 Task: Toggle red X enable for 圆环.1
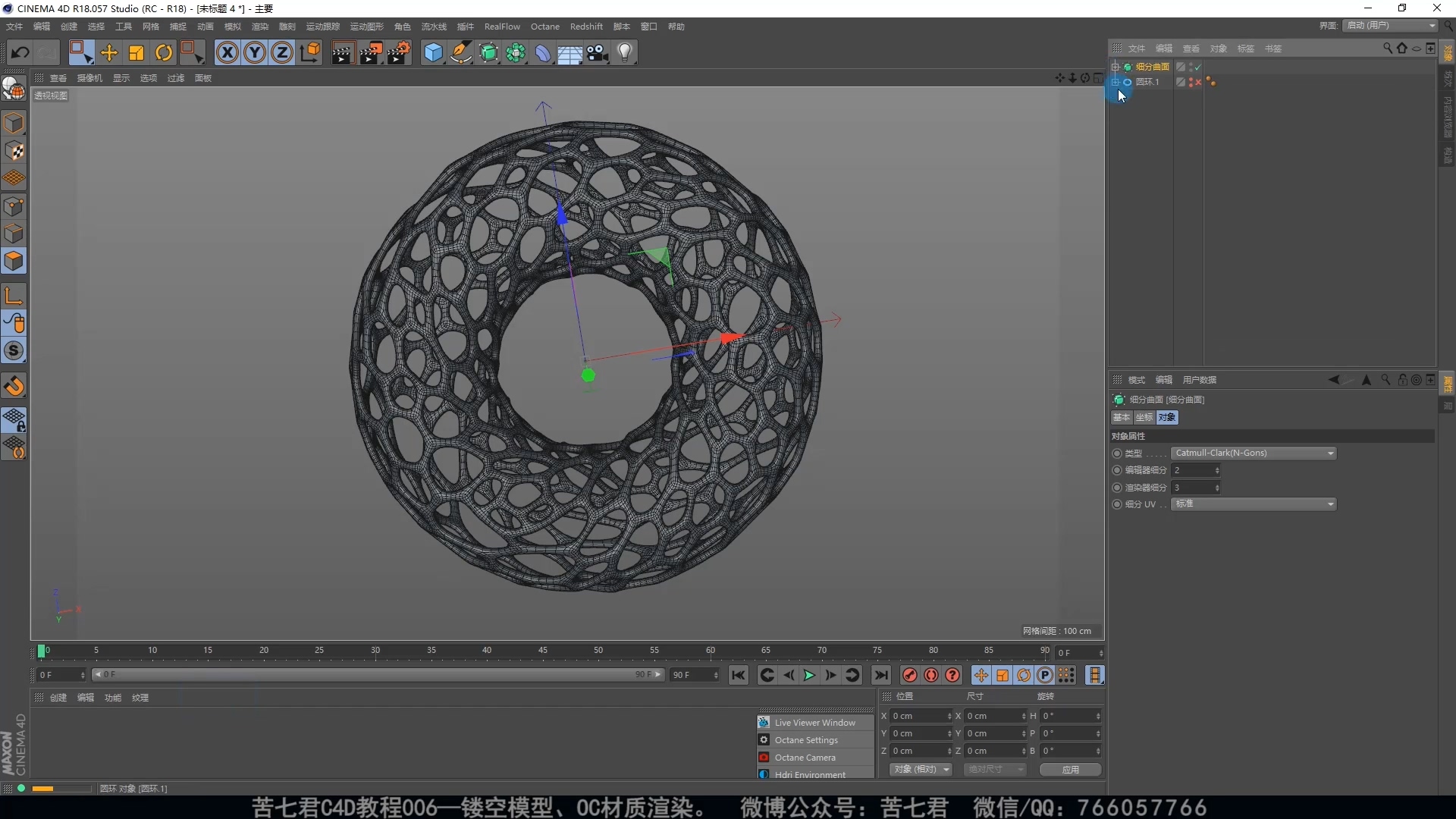[1198, 82]
